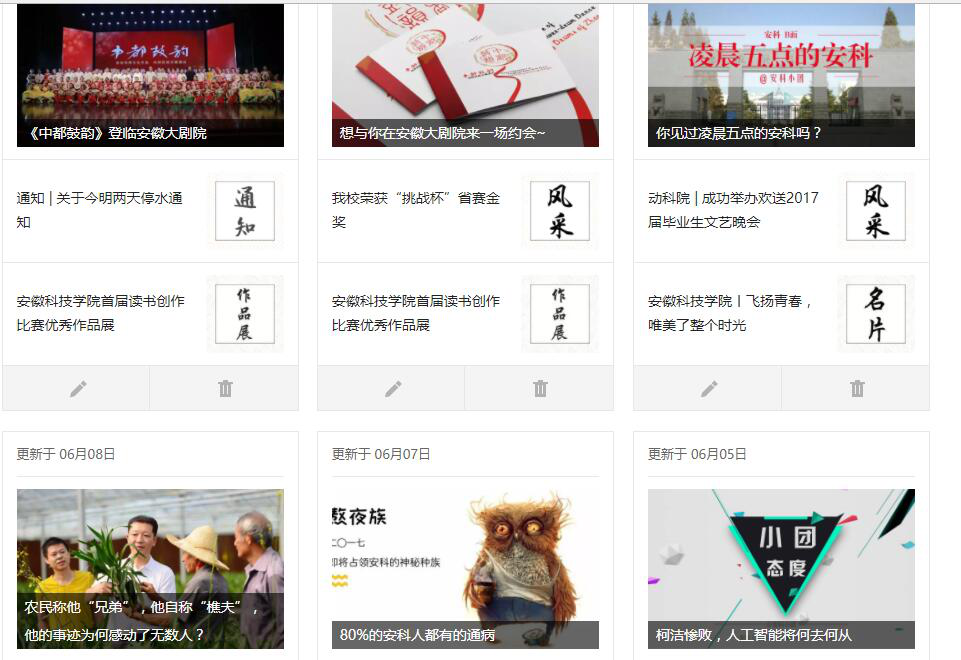961x660 pixels.
Task: Click the 作品展 thumbnail in the middle card
Action: click(559, 314)
